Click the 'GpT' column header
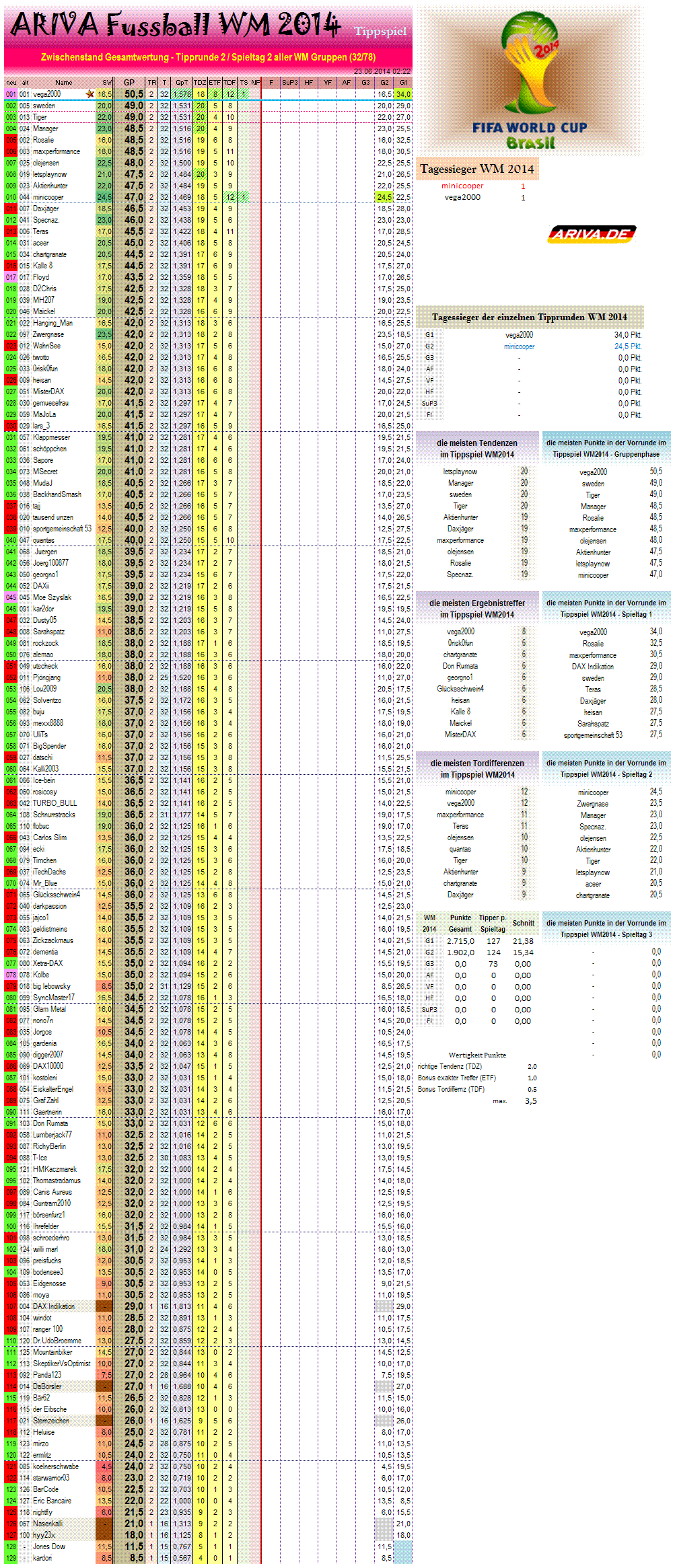Viewport: 675px width, 1568px height. [x=182, y=83]
